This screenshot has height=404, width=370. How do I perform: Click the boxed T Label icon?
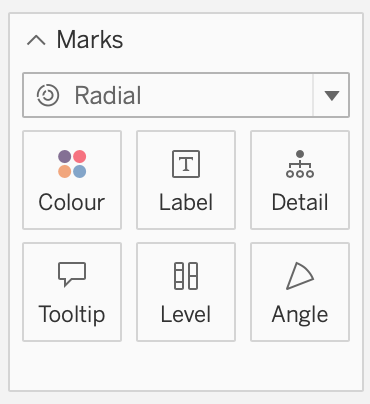point(186,164)
